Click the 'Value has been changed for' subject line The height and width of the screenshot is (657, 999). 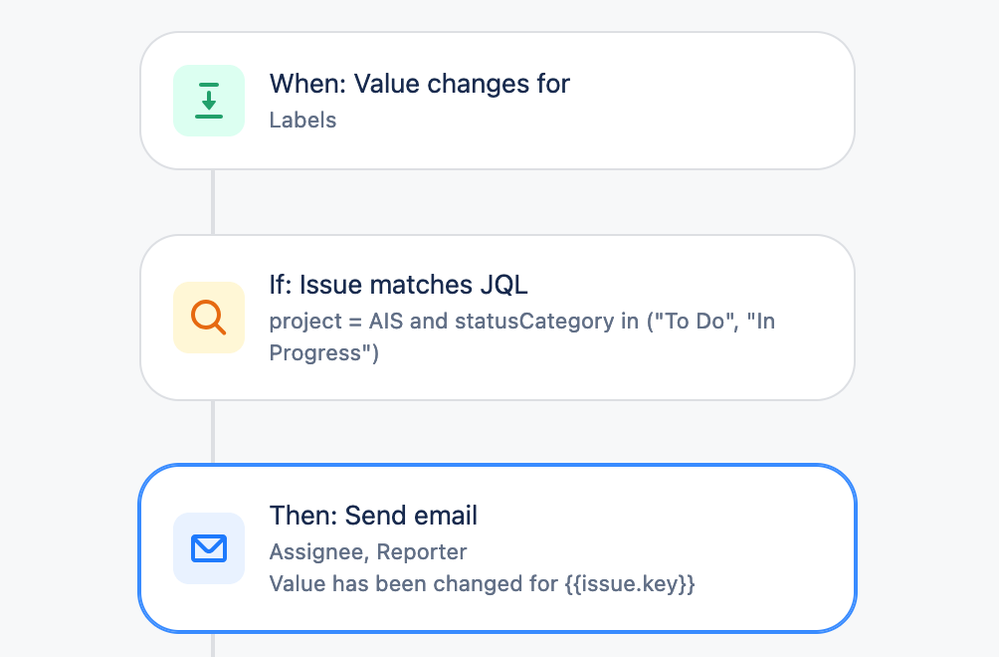click(408, 584)
